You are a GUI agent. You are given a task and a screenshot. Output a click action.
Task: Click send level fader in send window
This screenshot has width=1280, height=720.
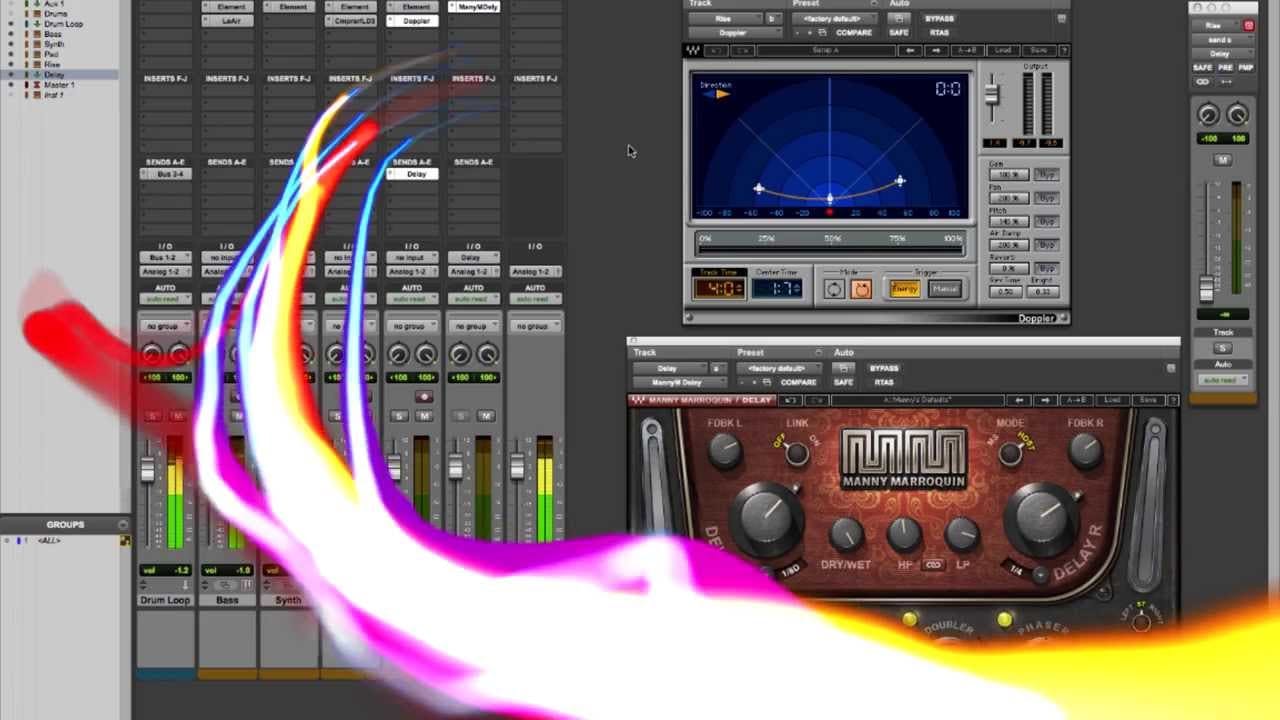click(x=1208, y=289)
